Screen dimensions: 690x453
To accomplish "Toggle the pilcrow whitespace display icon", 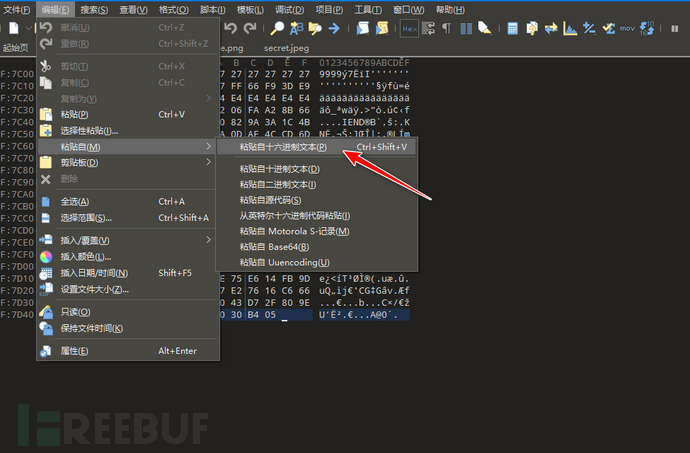I will click(447, 29).
